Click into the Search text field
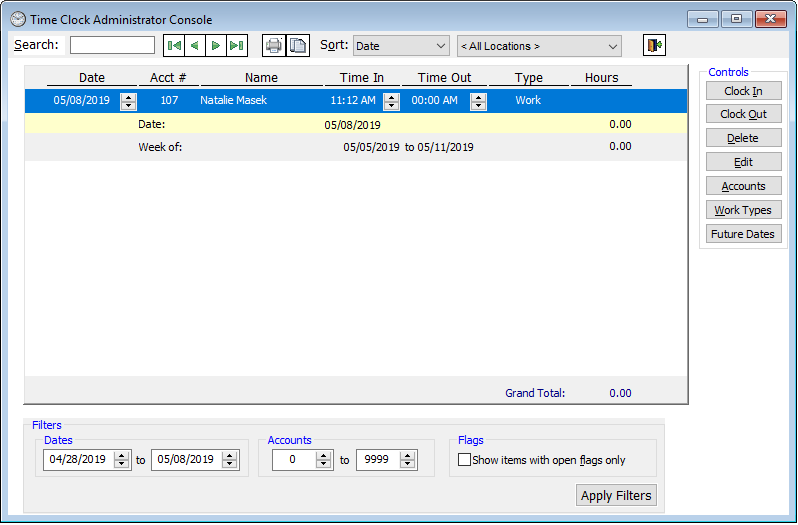Image resolution: width=798 pixels, height=525 pixels. point(112,45)
